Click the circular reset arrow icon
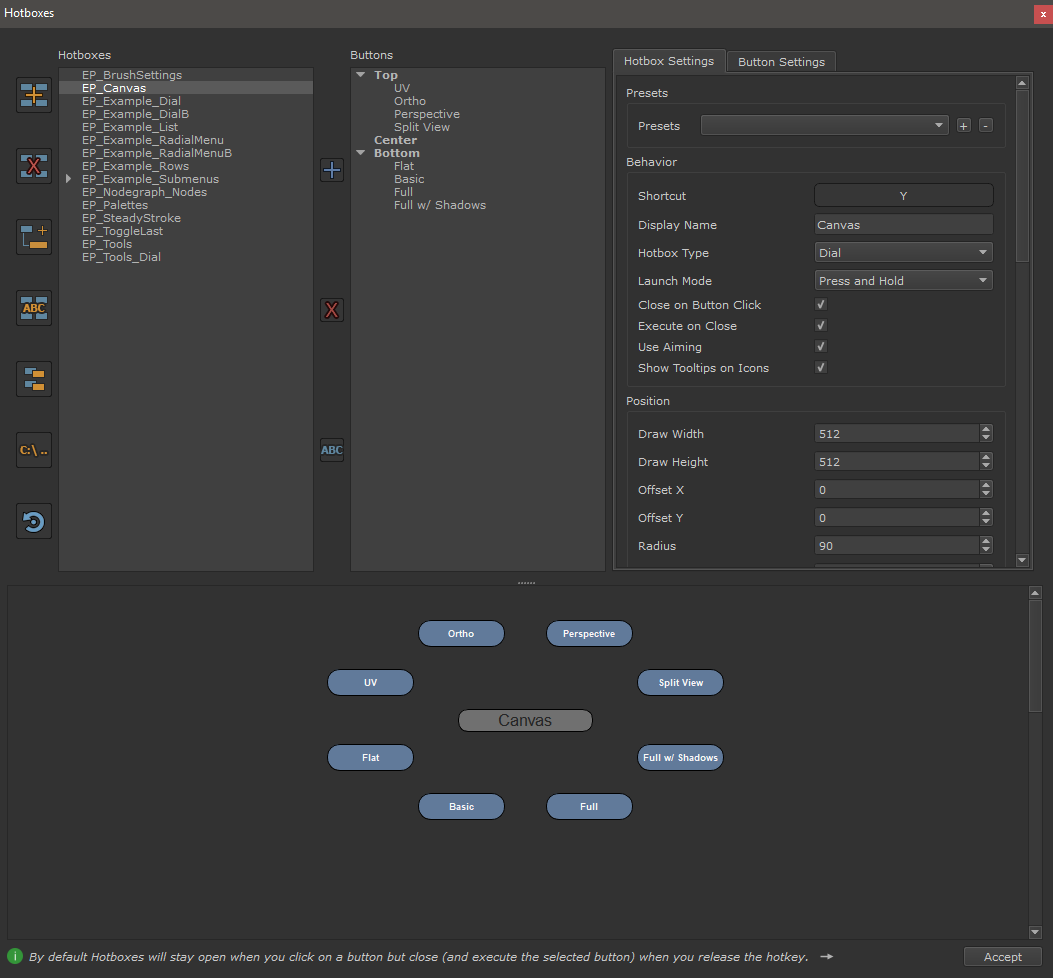The image size is (1053, 978). [34, 521]
